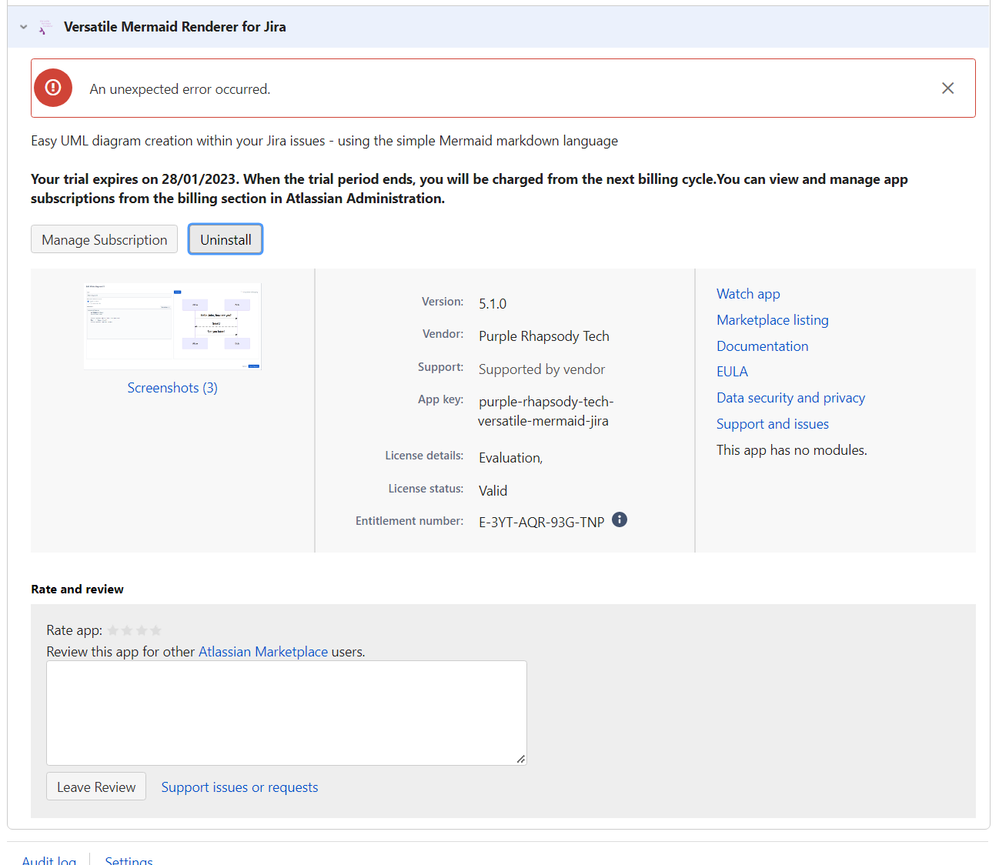Open Support issues or requests link
999x865 pixels.
(x=240, y=787)
